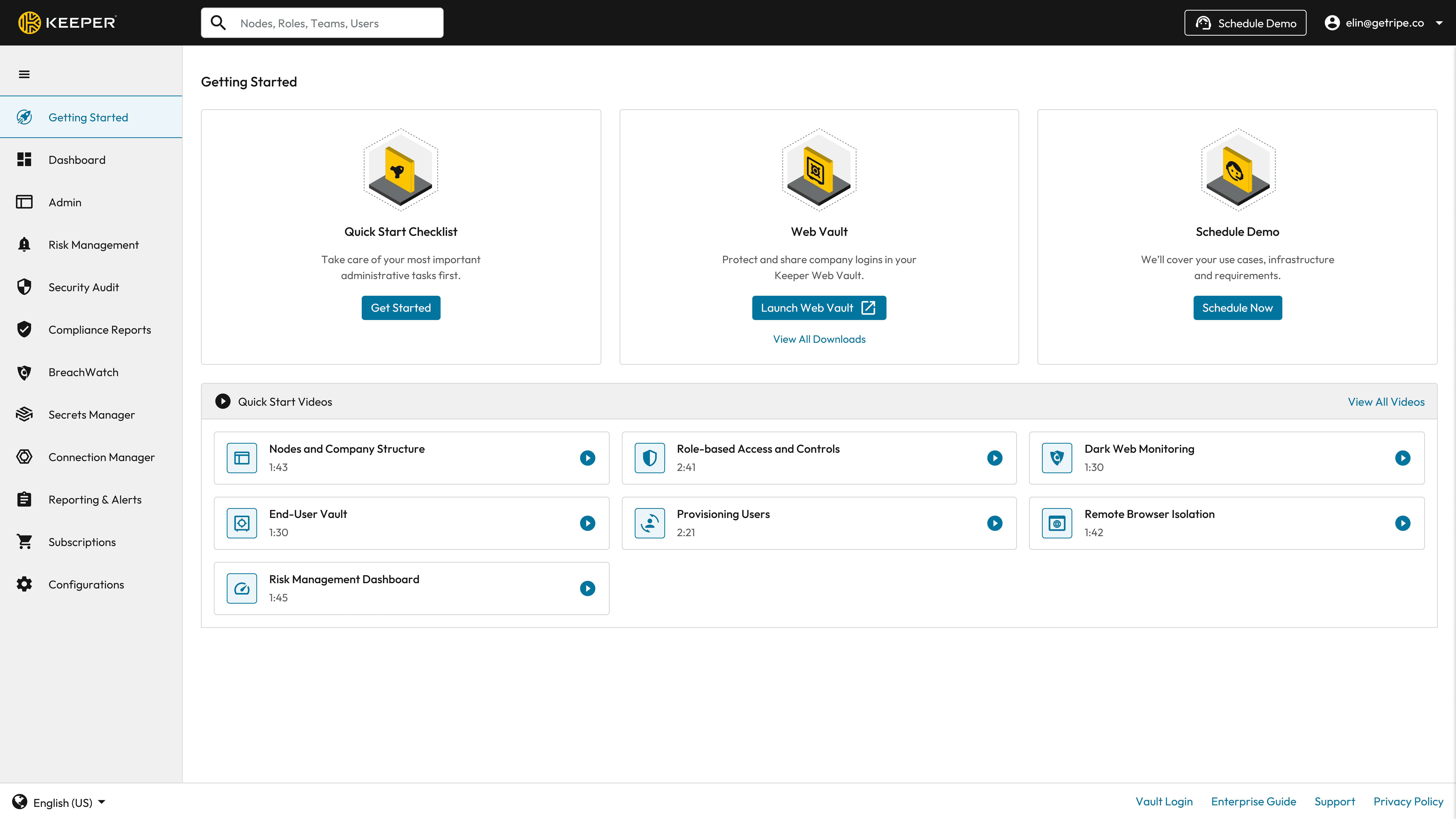1456x819 pixels.
Task: Click the Web Vault hexagon illustration
Action: tap(819, 169)
